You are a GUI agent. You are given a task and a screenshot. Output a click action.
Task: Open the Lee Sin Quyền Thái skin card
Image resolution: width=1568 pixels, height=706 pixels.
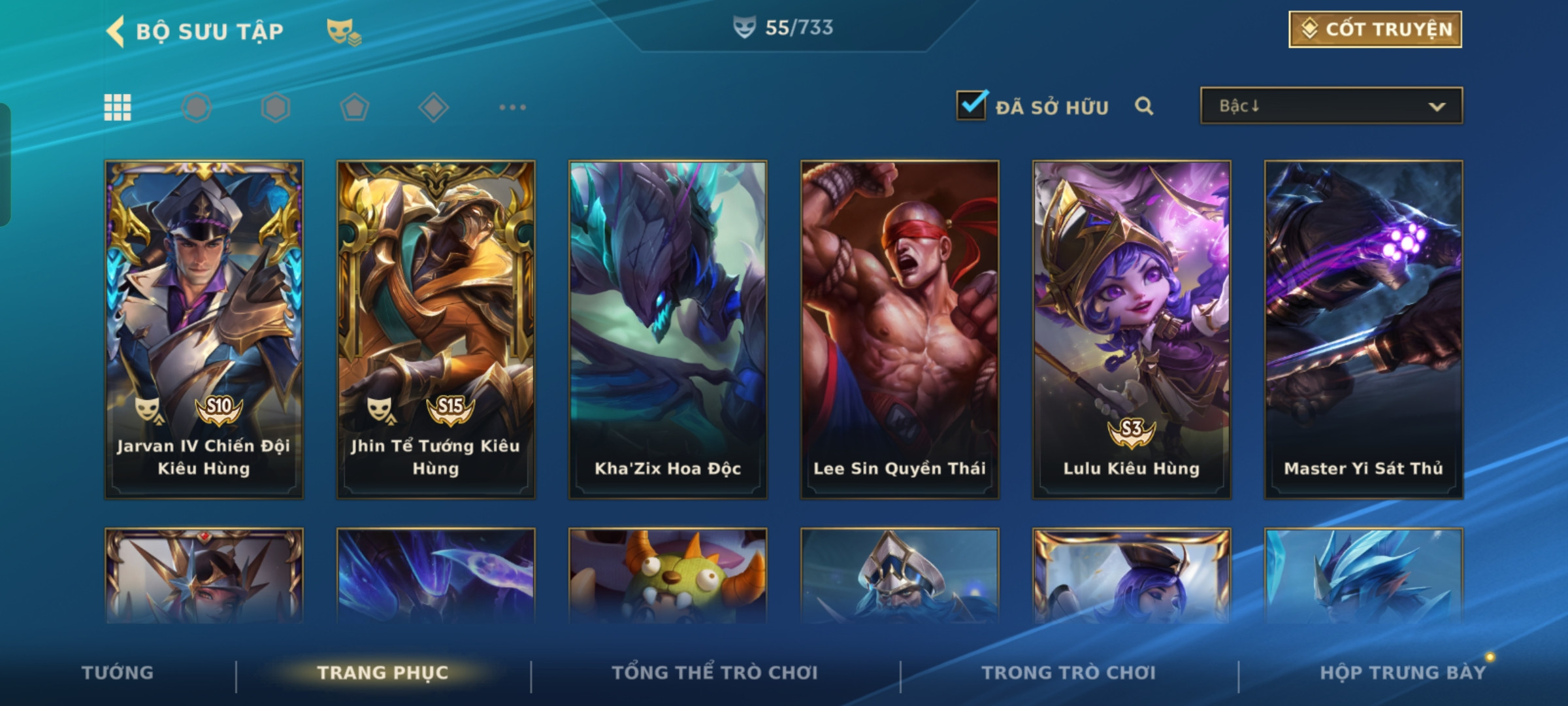tap(900, 330)
